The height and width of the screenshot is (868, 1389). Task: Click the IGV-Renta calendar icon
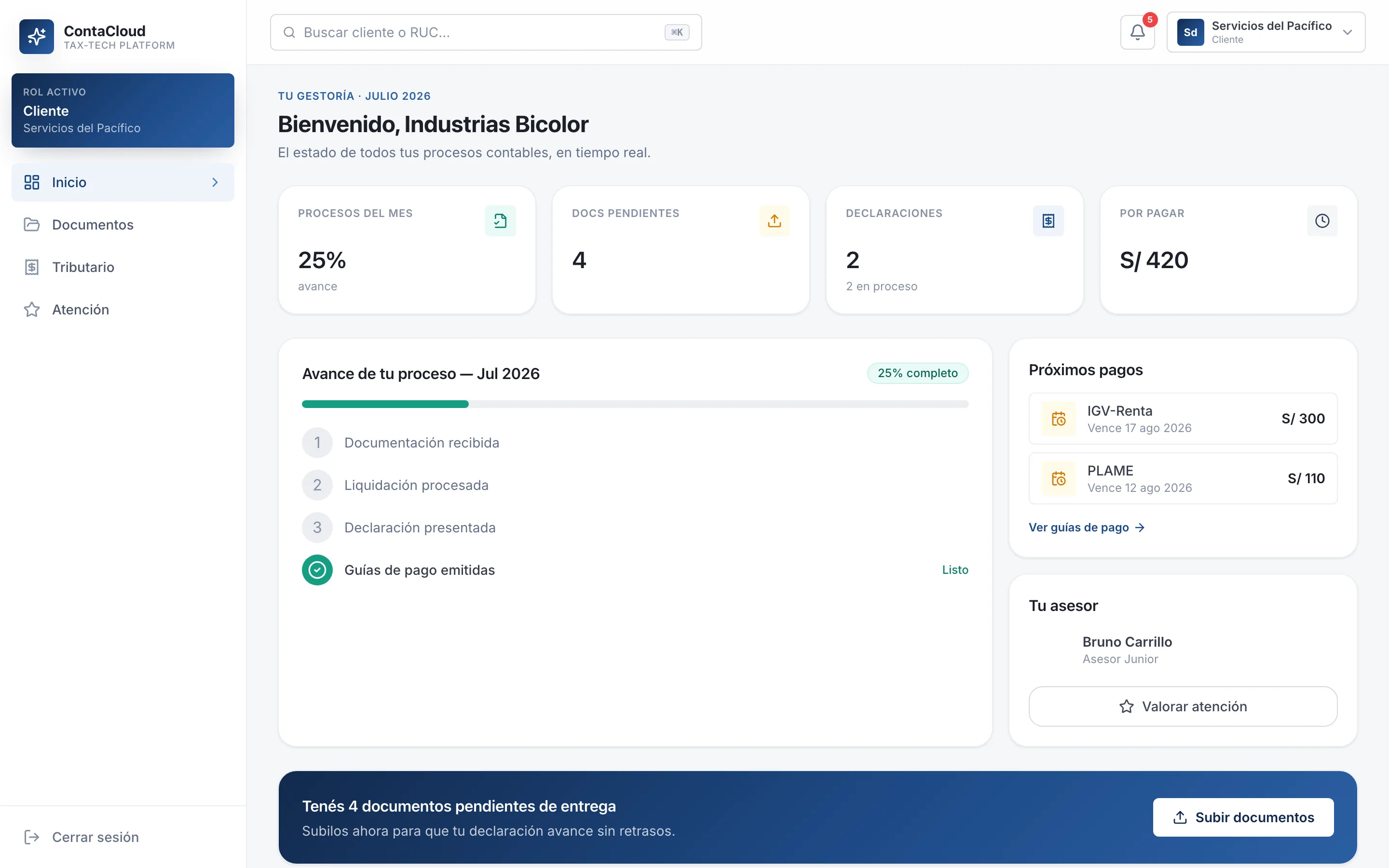tap(1059, 419)
